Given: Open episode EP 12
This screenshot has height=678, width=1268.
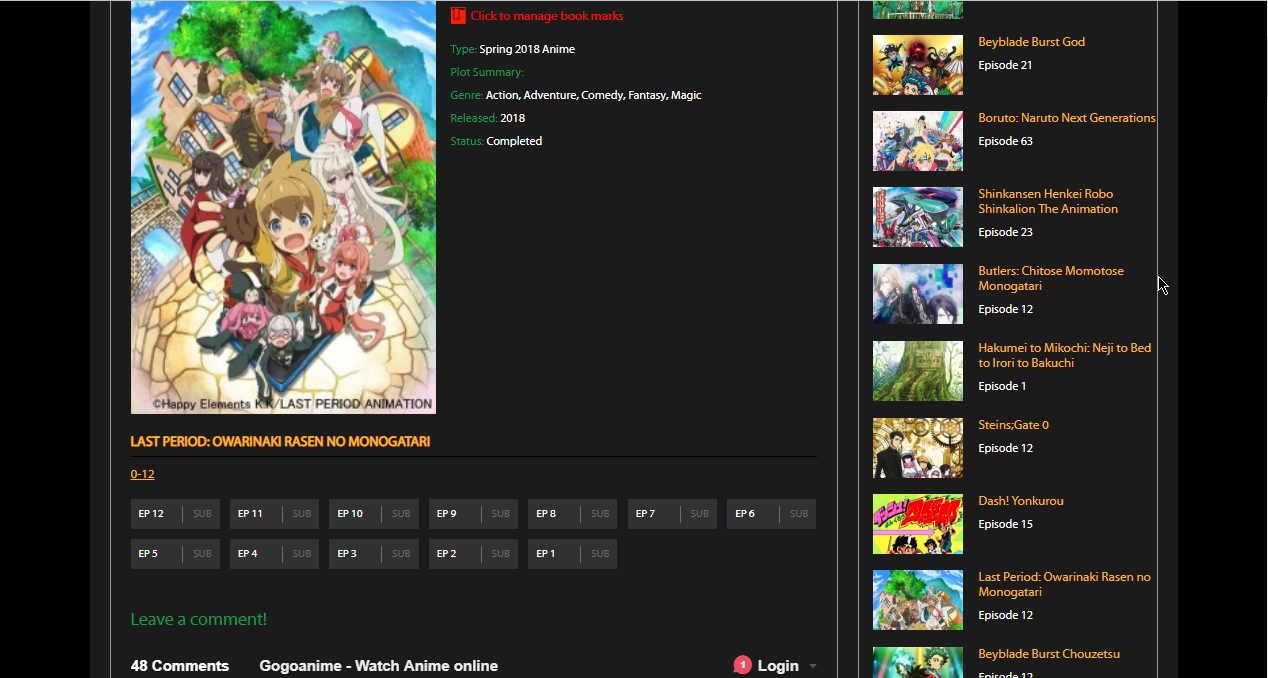Looking at the screenshot, I should click(x=174, y=514).
